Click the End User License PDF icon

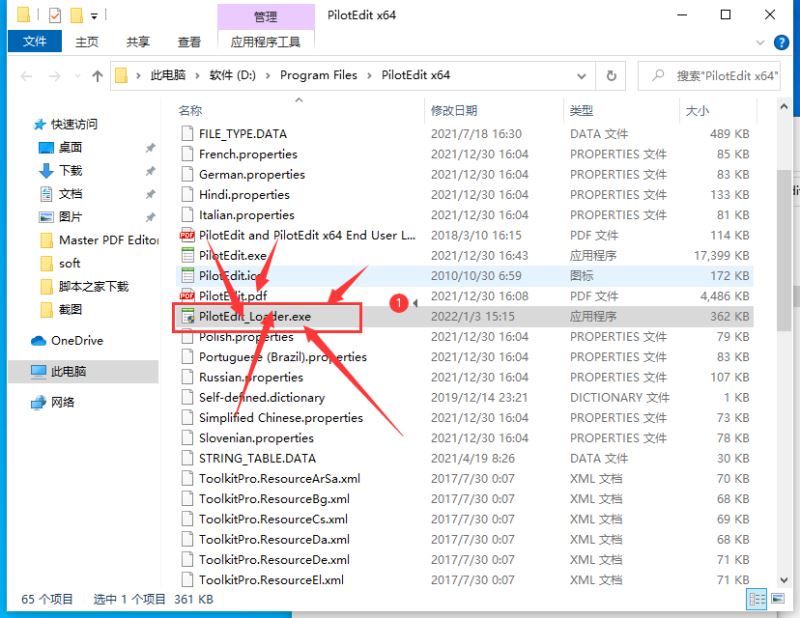pyautogui.click(x=187, y=235)
